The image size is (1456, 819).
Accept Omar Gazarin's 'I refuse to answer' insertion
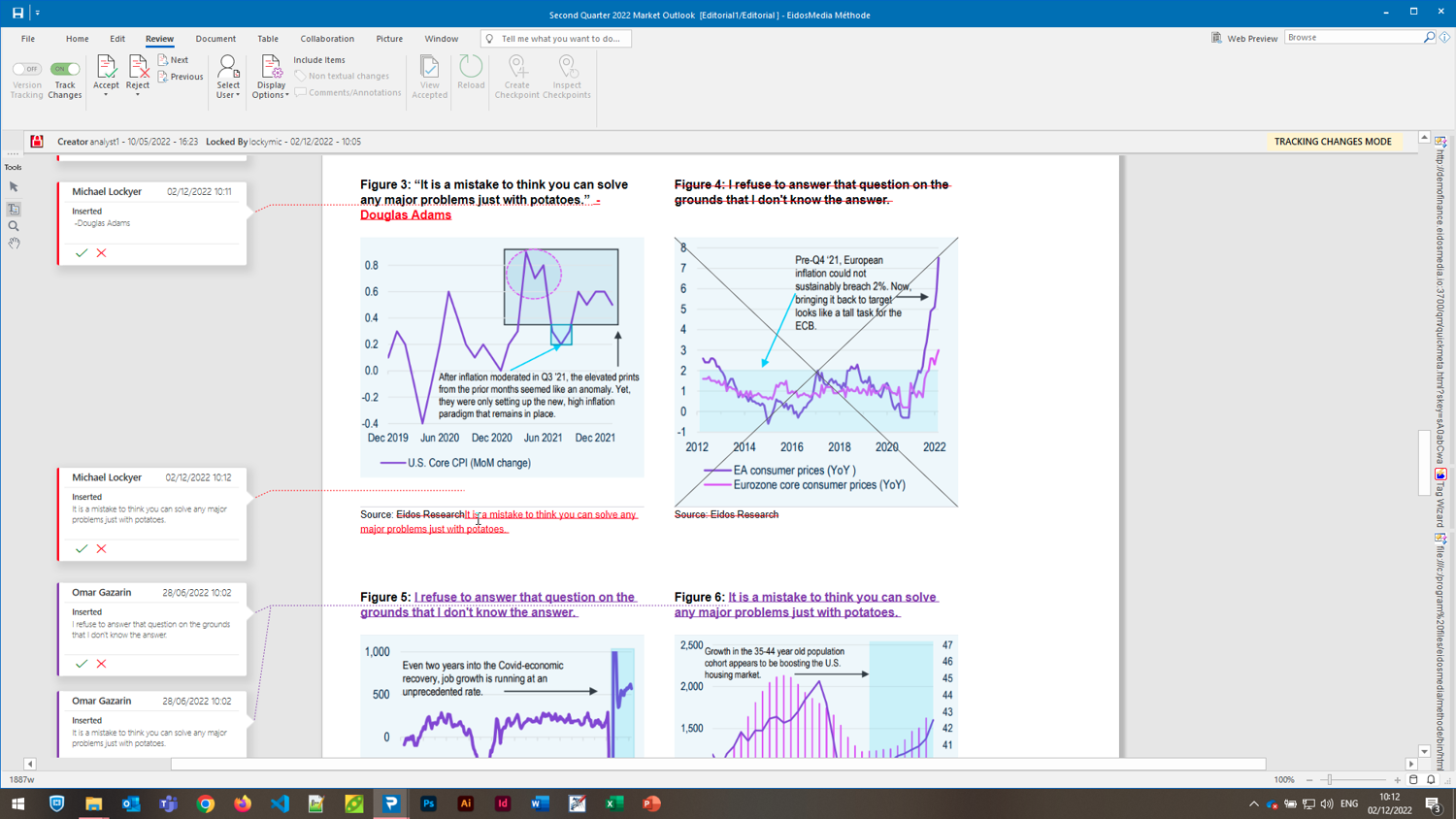[82, 664]
